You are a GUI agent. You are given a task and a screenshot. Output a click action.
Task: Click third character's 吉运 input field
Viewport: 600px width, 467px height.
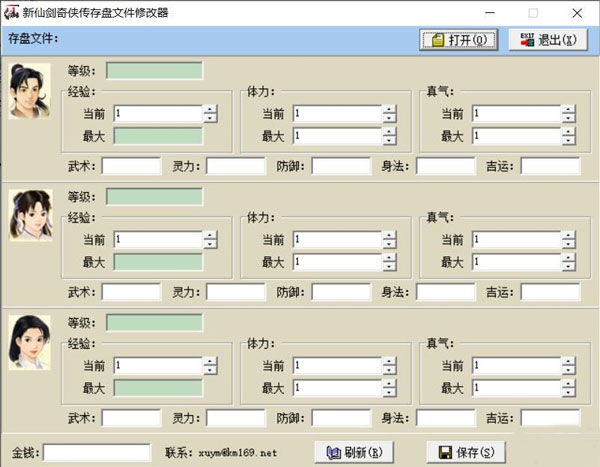(x=551, y=418)
